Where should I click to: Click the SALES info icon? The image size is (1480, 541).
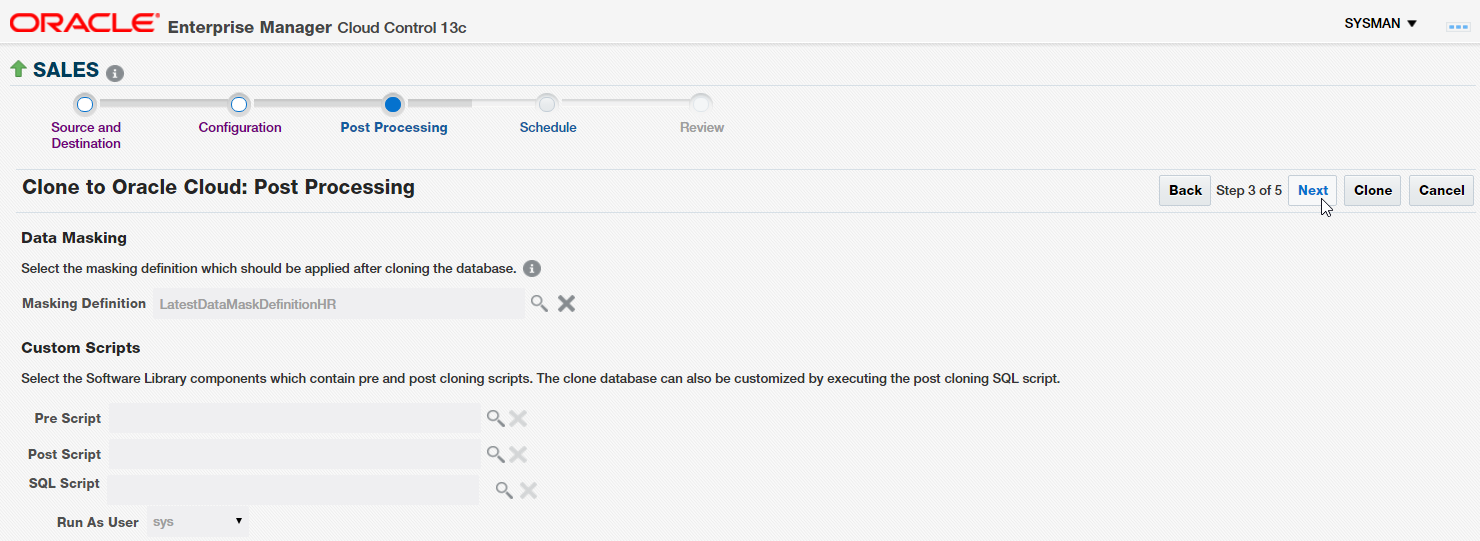[115, 74]
